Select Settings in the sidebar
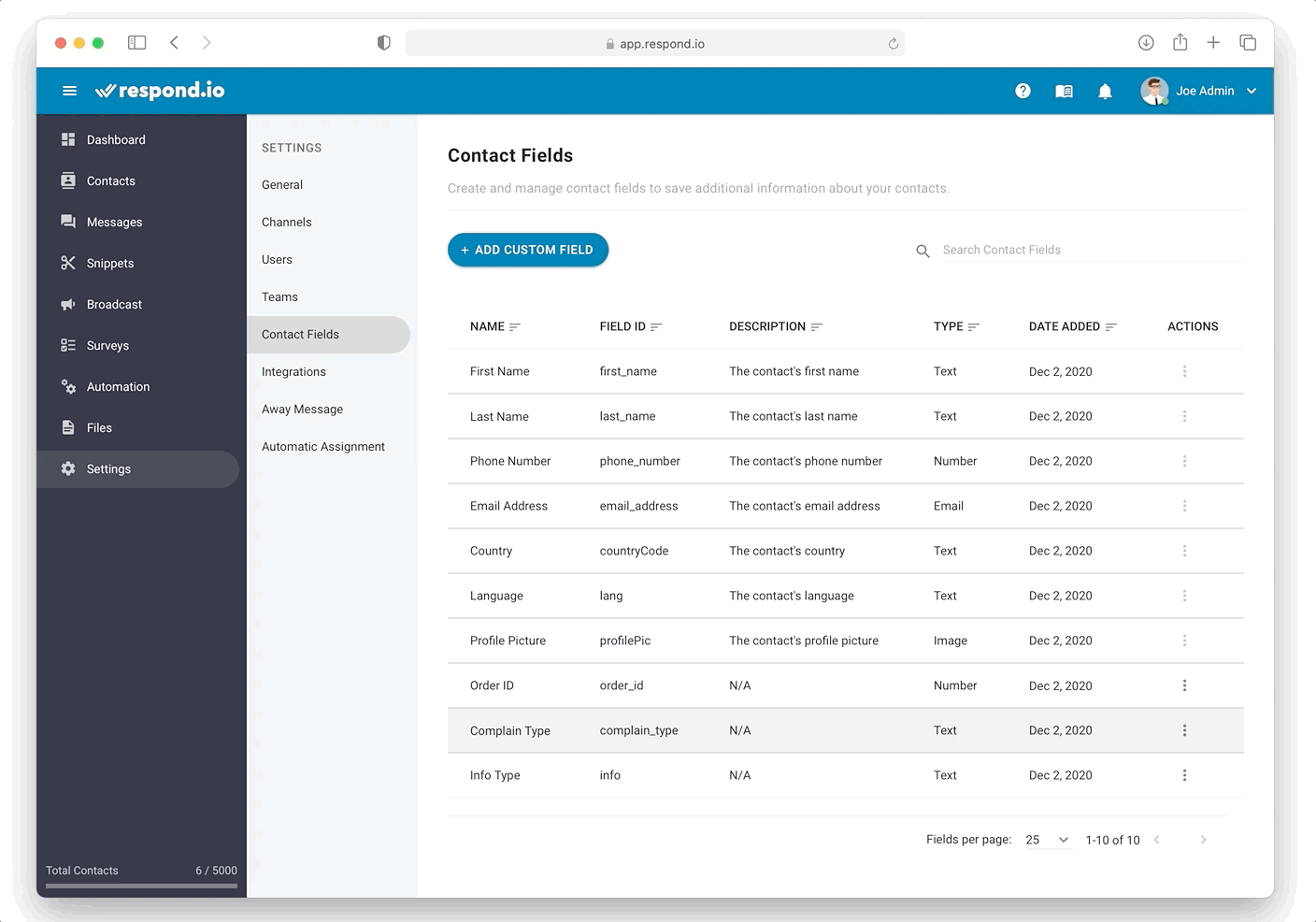This screenshot has width=1316, height=922. (x=138, y=468)
